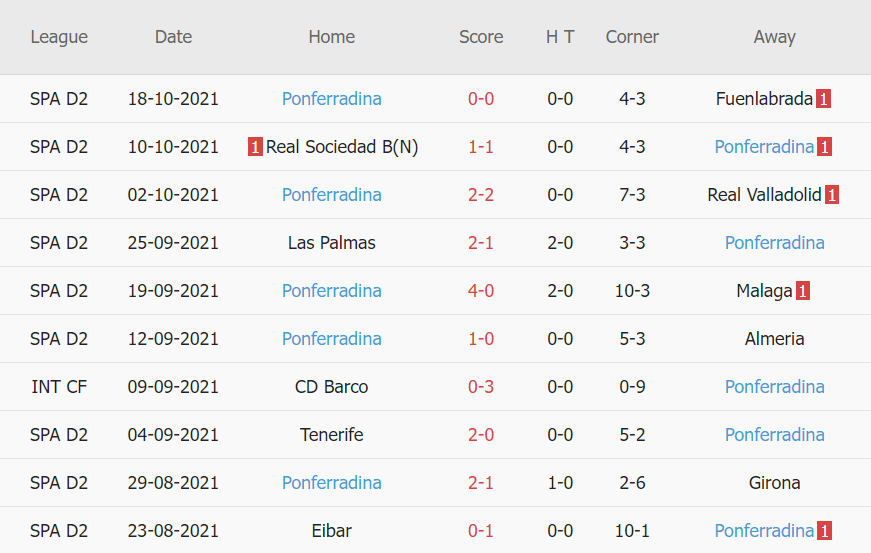This screenshot has width=871, height=553.
Task: Click the League column header
Action: point(59,37)
